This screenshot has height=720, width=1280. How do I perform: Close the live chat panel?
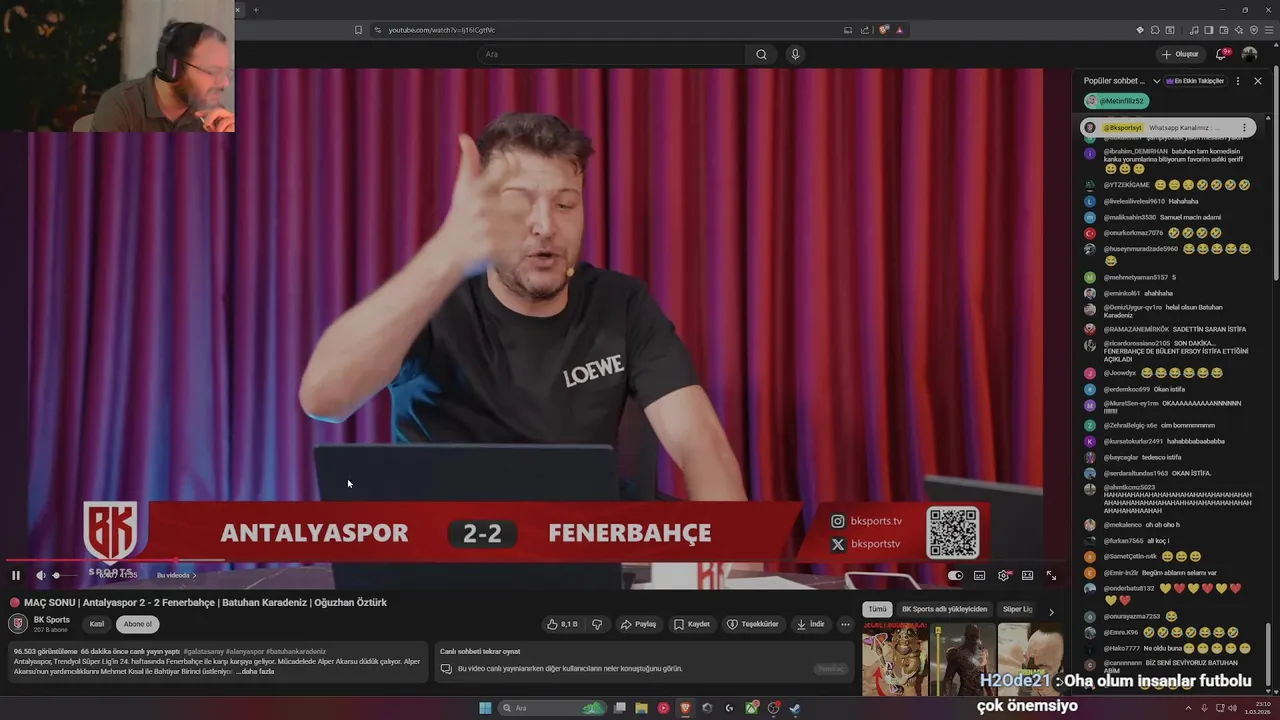(x=1258, y=81)
